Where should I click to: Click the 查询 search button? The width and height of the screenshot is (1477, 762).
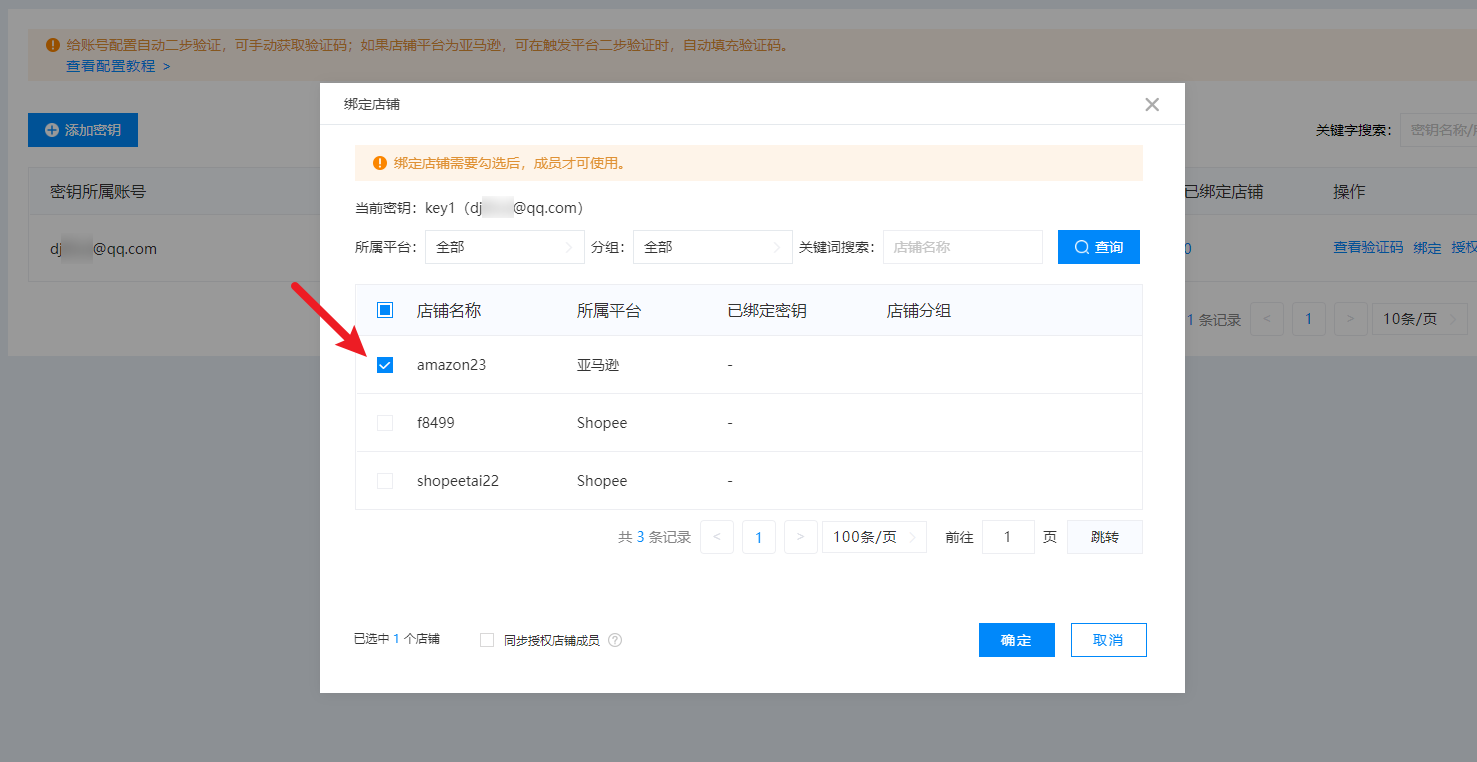1098,247
